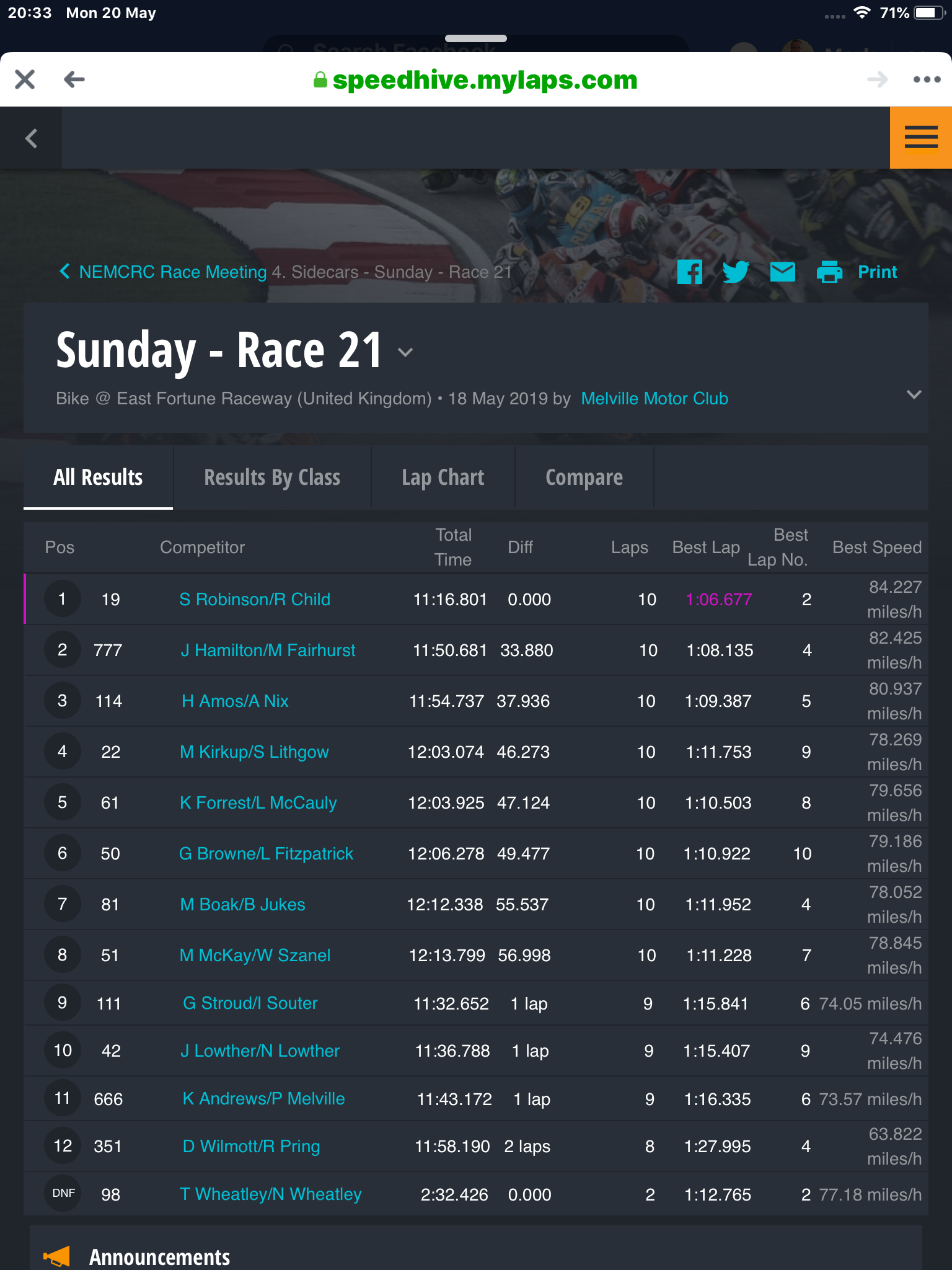The image size is (952, 1270).
Task: Open competitor S Robinson/R Child
Action: tap(255, 599)
